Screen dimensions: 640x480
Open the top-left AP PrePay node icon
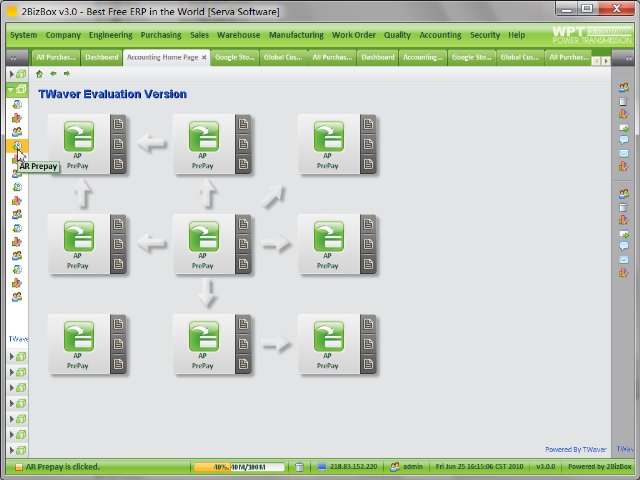tap(78, 136)
